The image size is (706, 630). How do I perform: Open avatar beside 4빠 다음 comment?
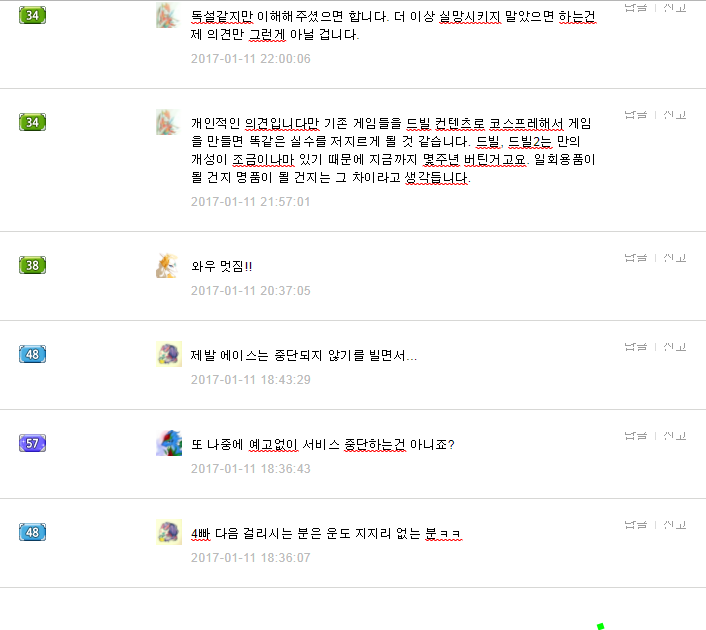pyautogui.click(x=169, y=532)
